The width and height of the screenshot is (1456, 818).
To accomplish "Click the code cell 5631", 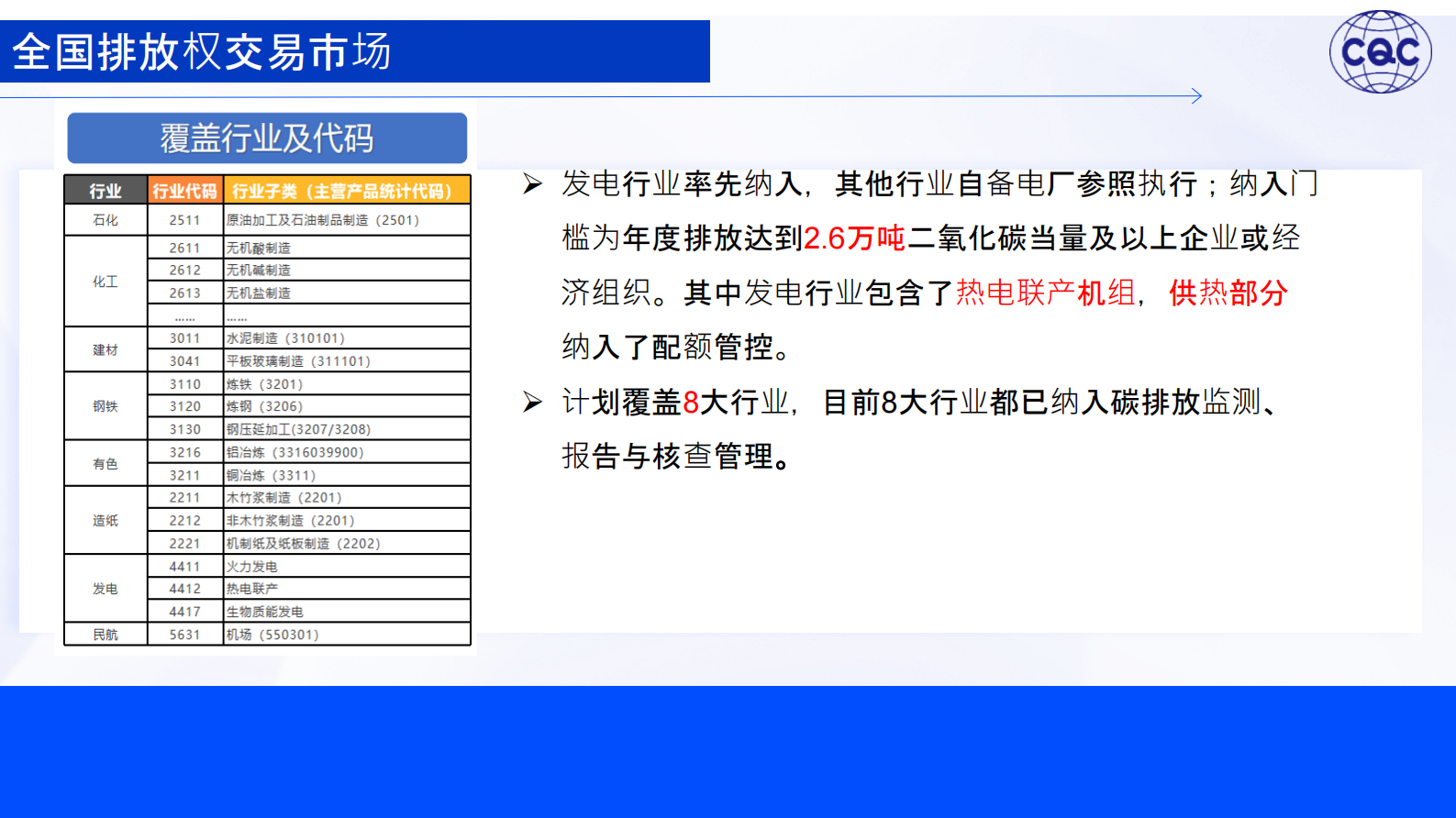I will [x=184, y=635].
